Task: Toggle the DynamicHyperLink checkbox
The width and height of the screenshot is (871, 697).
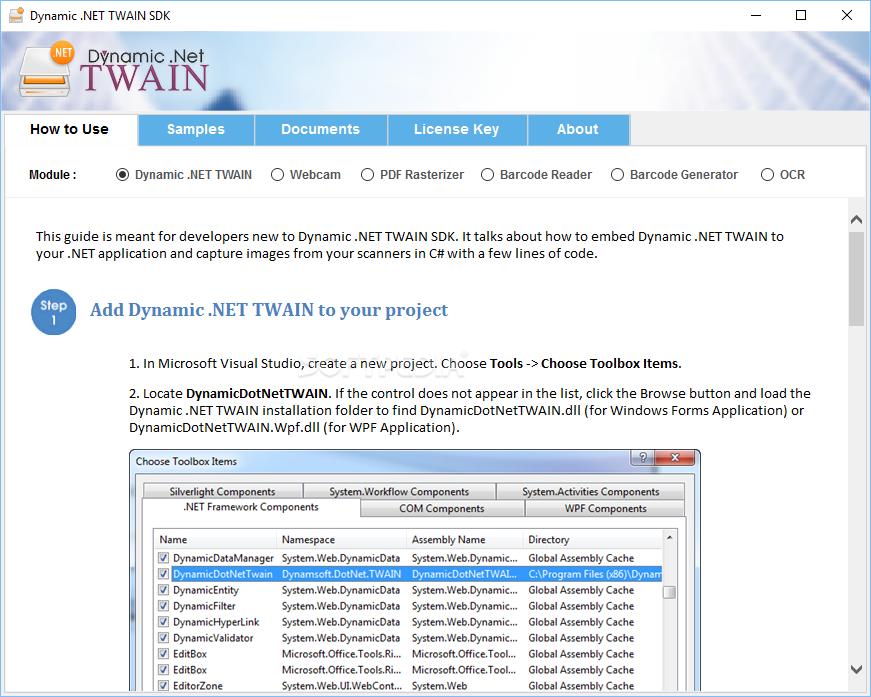Action: (x=163, y=622)
